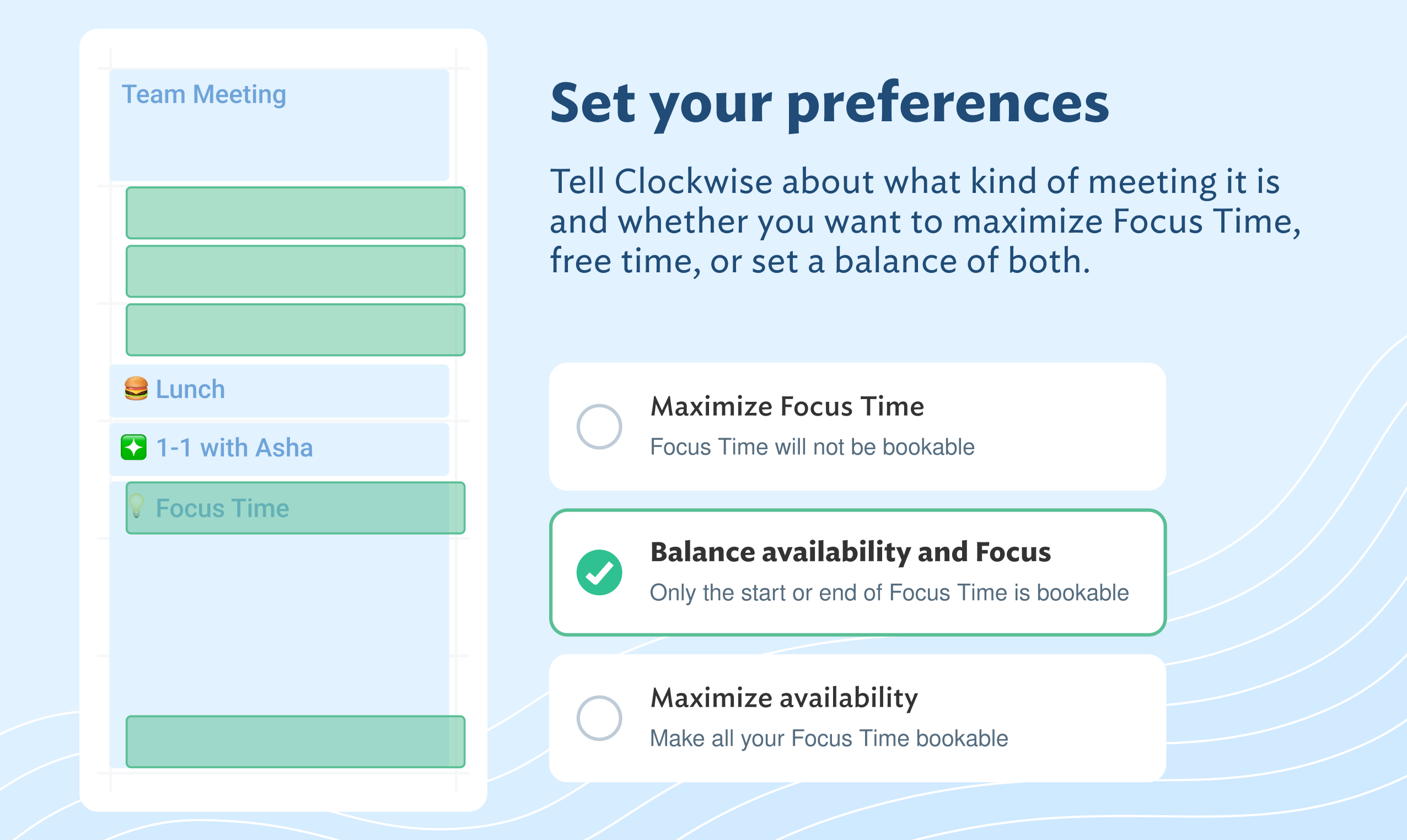Select the Focus Time calendar block

(296, 508)
